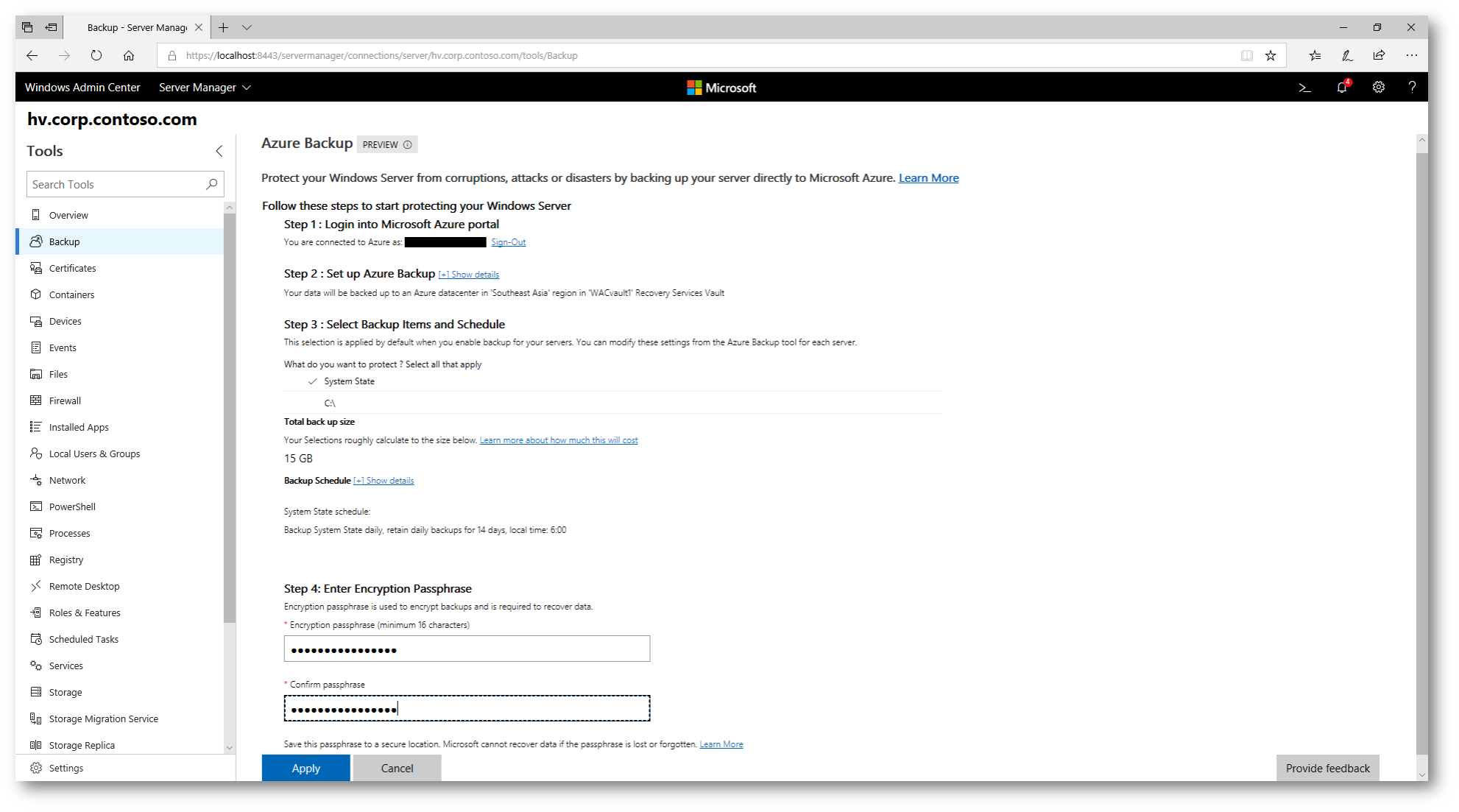Collapse the Tools panel chevron

[x=219, y=151]
